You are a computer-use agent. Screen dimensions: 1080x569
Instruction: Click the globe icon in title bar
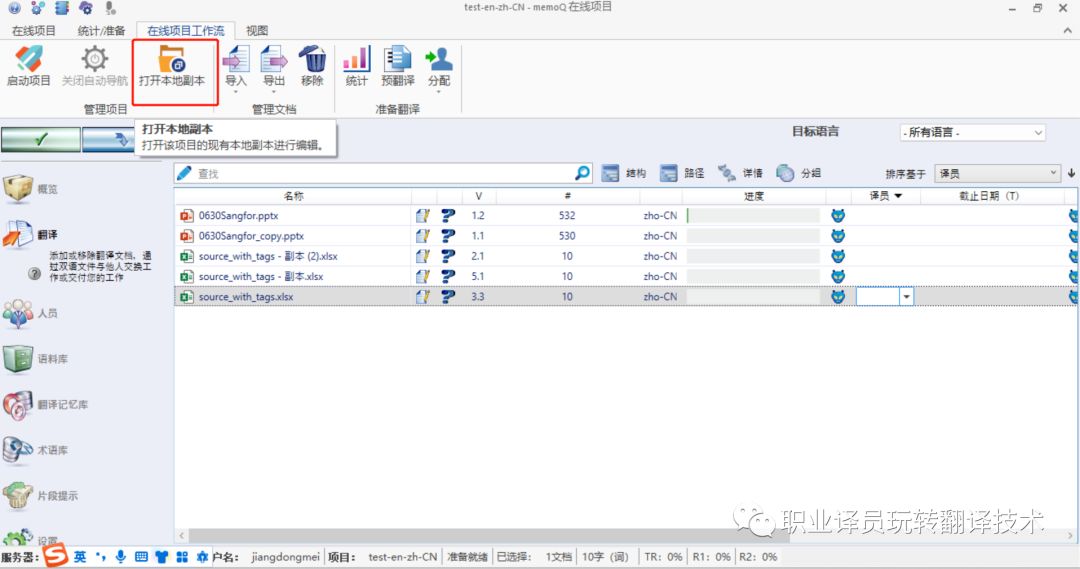(14, 8)
